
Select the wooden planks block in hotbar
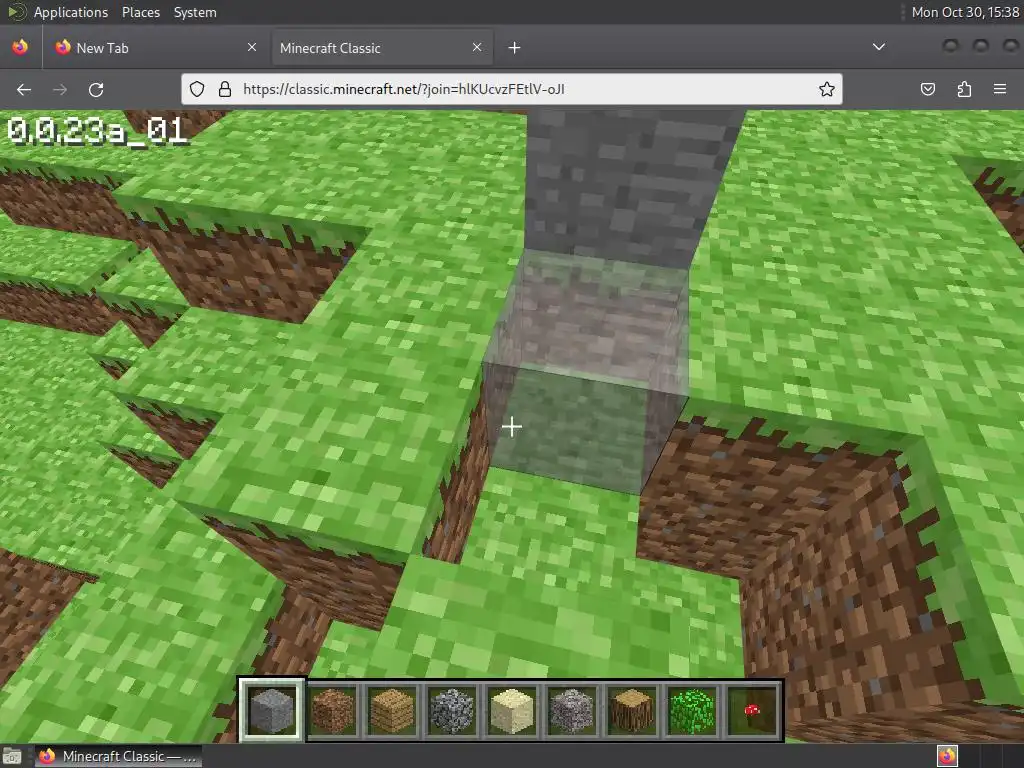[392, 710]
